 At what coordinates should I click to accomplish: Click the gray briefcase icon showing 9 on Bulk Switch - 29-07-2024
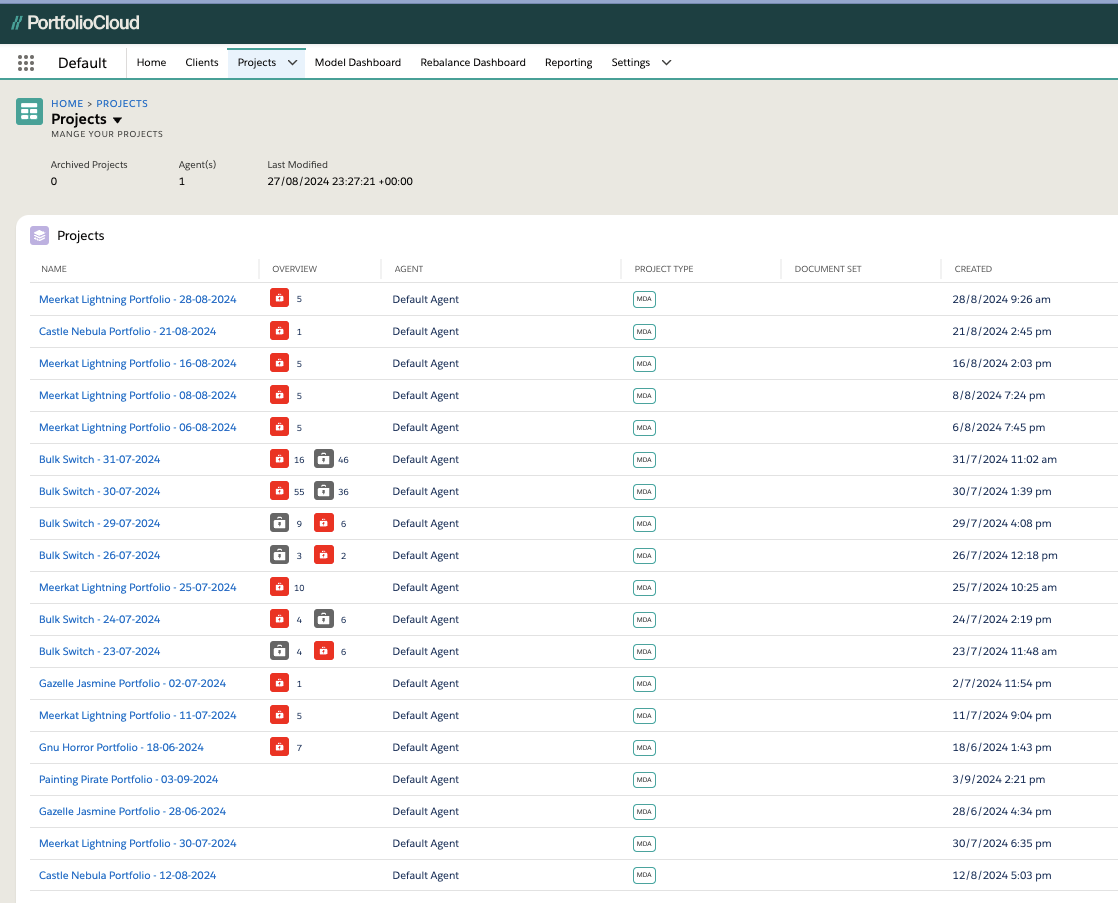[279, 522]
